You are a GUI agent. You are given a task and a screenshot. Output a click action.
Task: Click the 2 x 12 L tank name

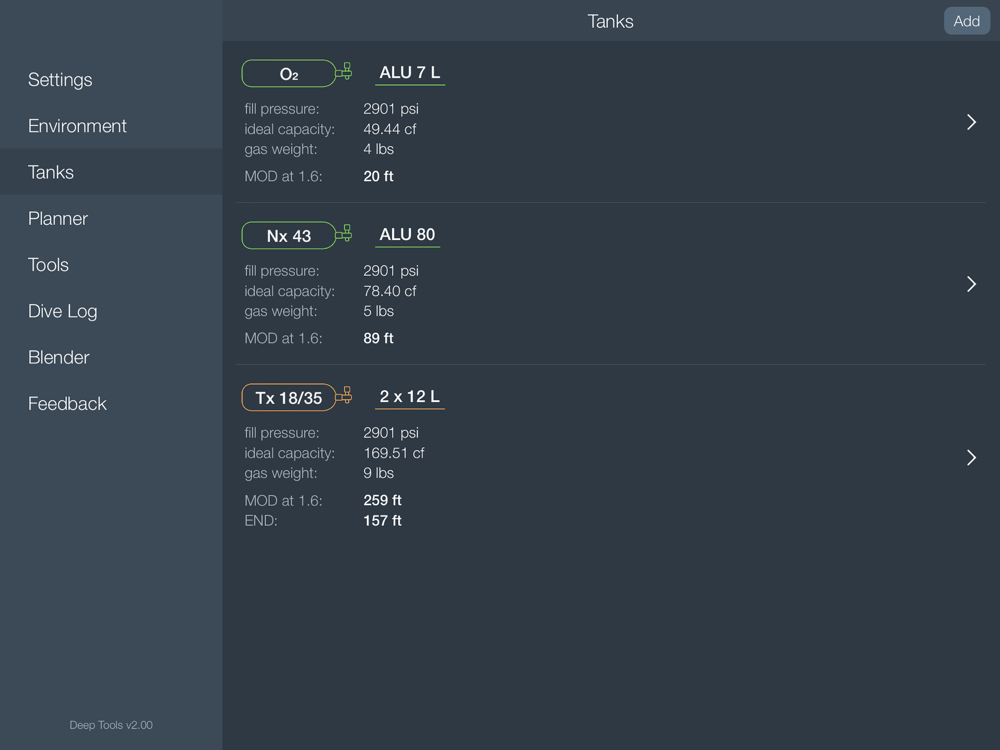tap(409, 397)
